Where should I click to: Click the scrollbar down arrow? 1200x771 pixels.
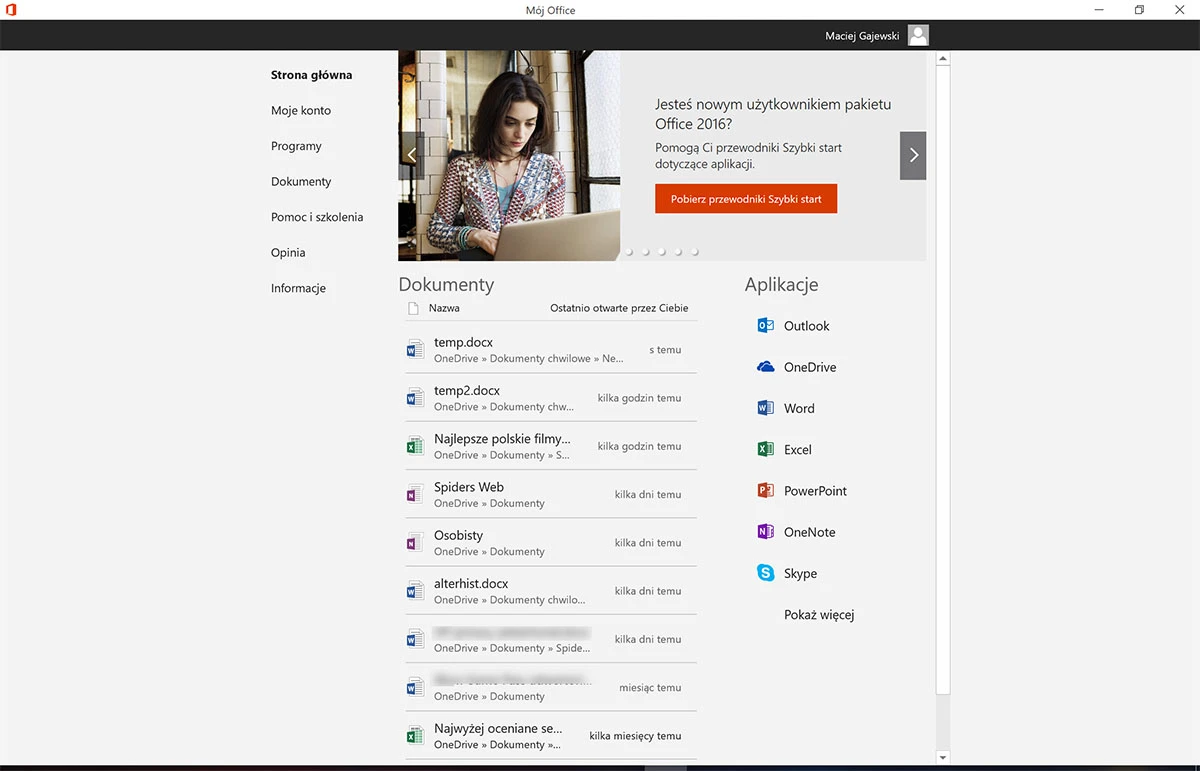point(942,758)
